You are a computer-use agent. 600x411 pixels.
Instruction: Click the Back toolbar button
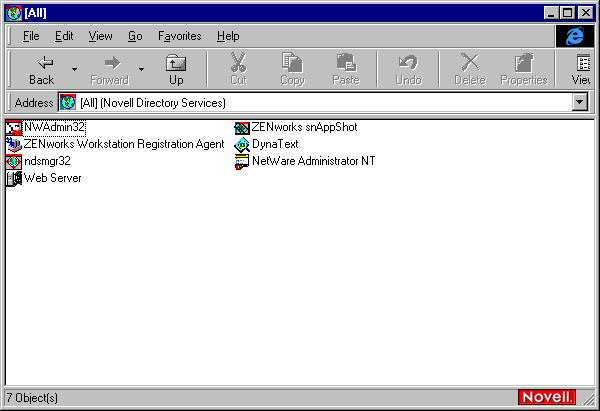(42, 70)
